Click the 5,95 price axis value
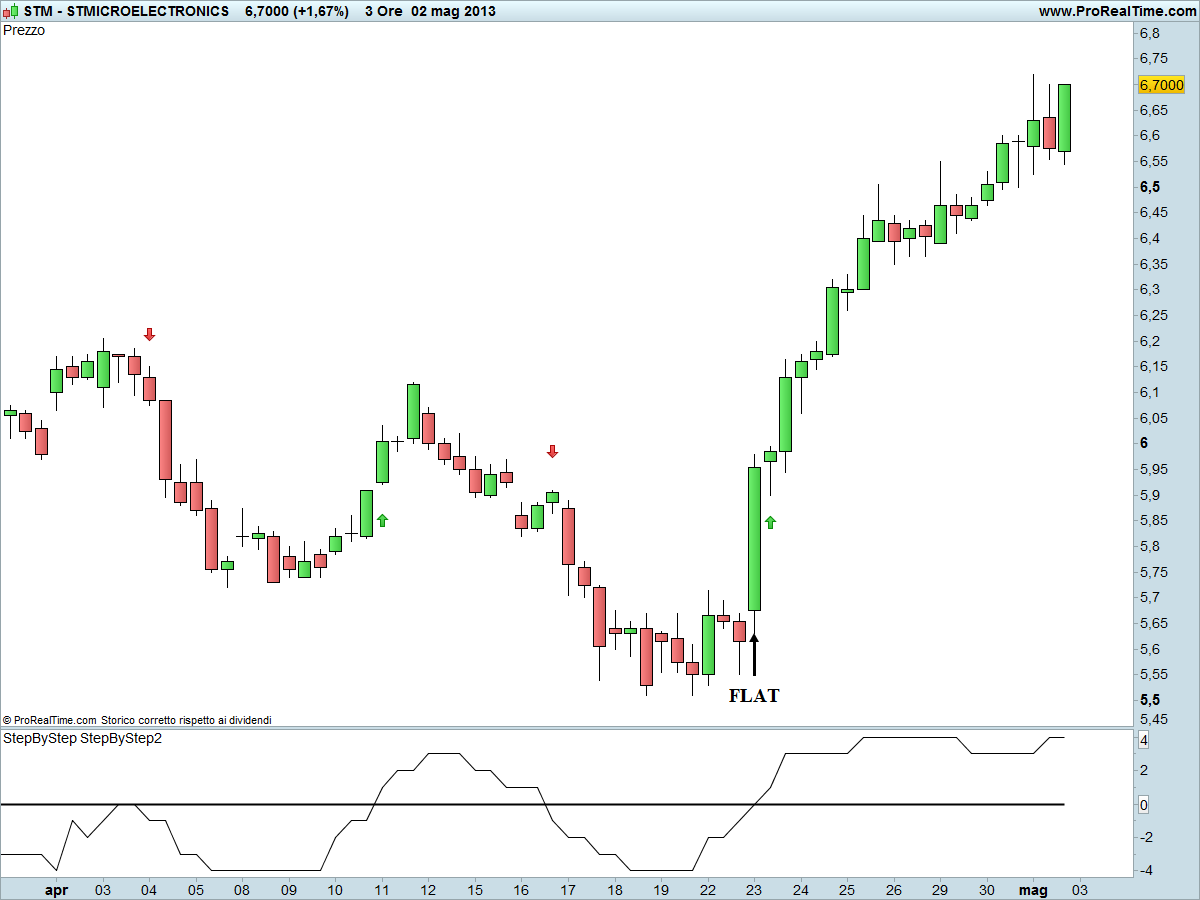 [x=1153, y=469]
